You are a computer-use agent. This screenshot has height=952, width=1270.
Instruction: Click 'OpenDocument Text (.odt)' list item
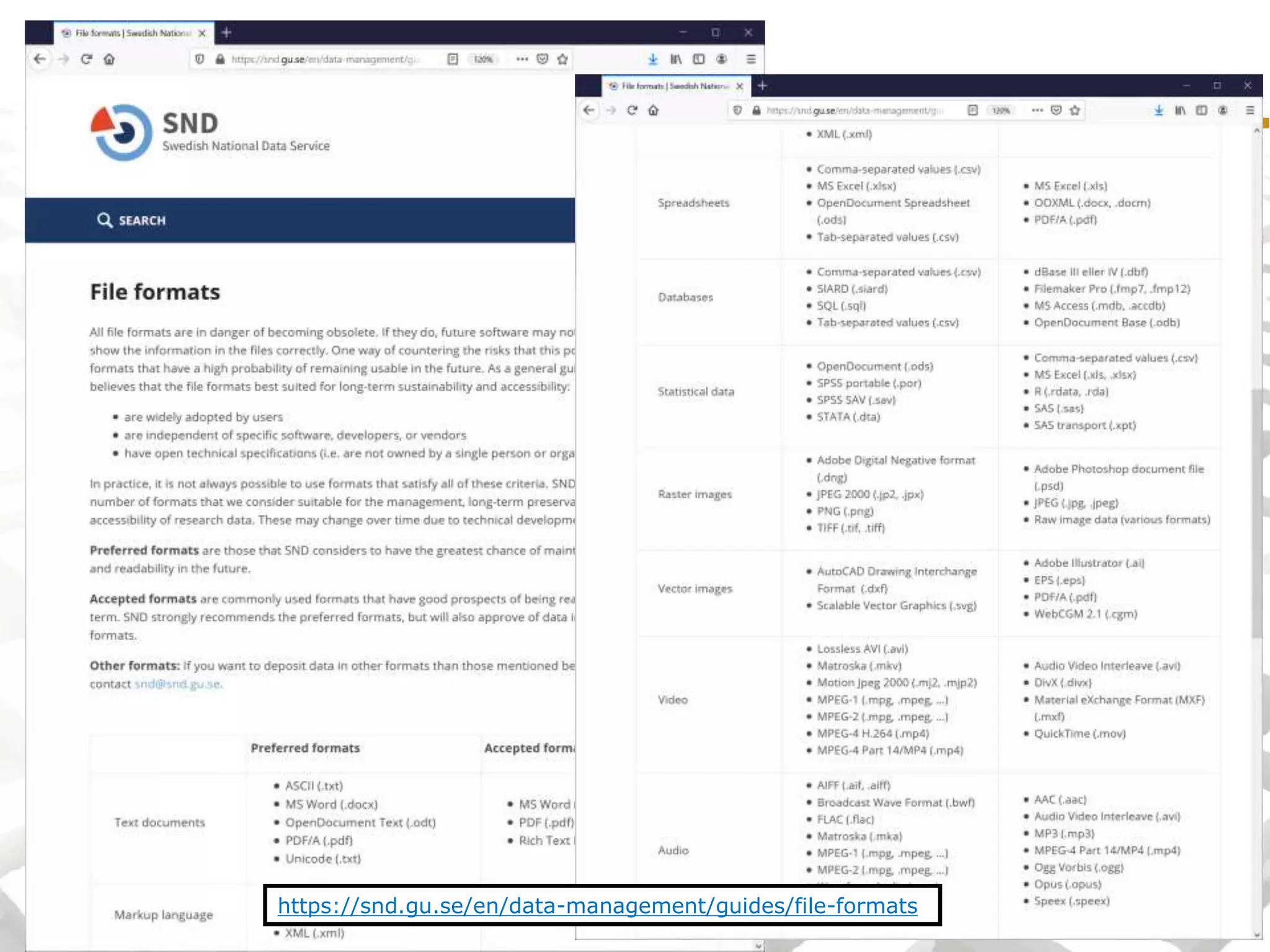pyautogui.click(x=360, y=822)
